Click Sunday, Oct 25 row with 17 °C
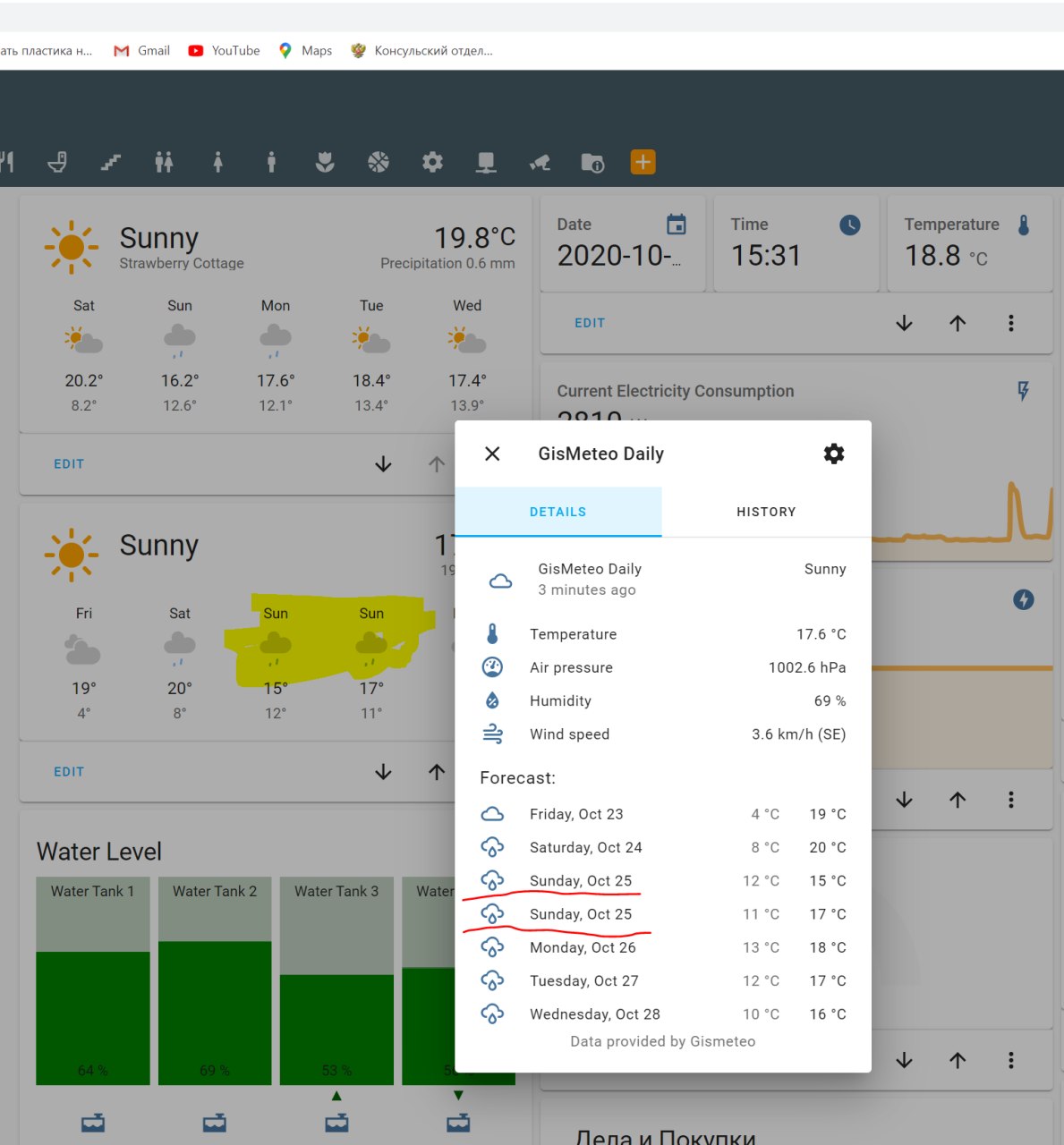Screen dimensions: 1064x1145 663,914
